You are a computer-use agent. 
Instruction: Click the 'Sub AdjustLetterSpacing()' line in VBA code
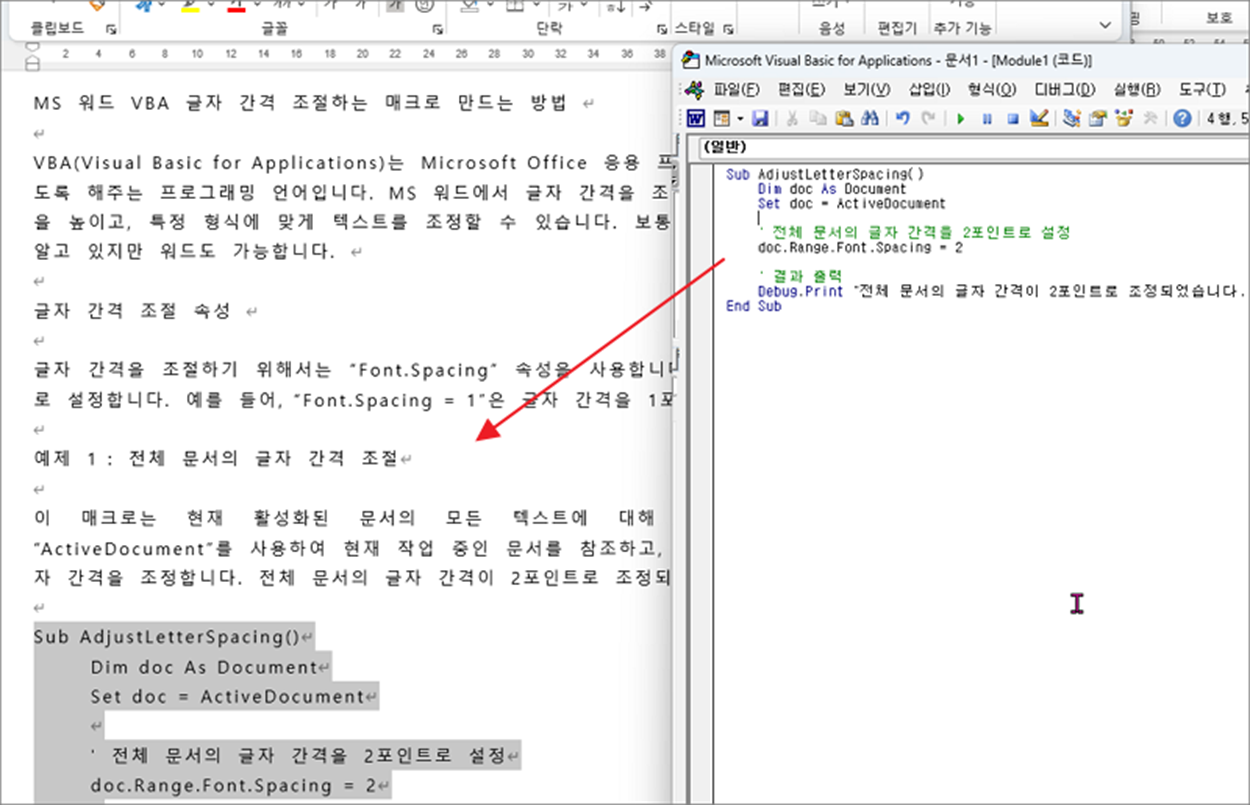(824, 172)
